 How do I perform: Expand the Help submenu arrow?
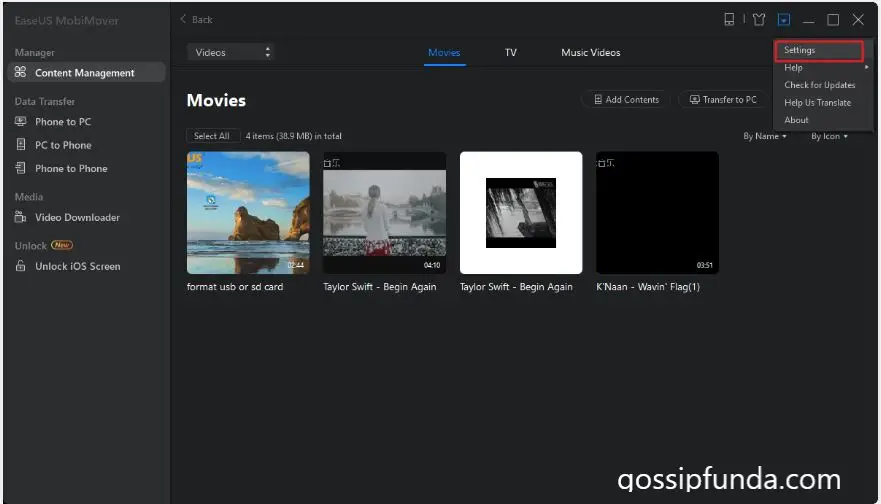[x=866, y=67]
